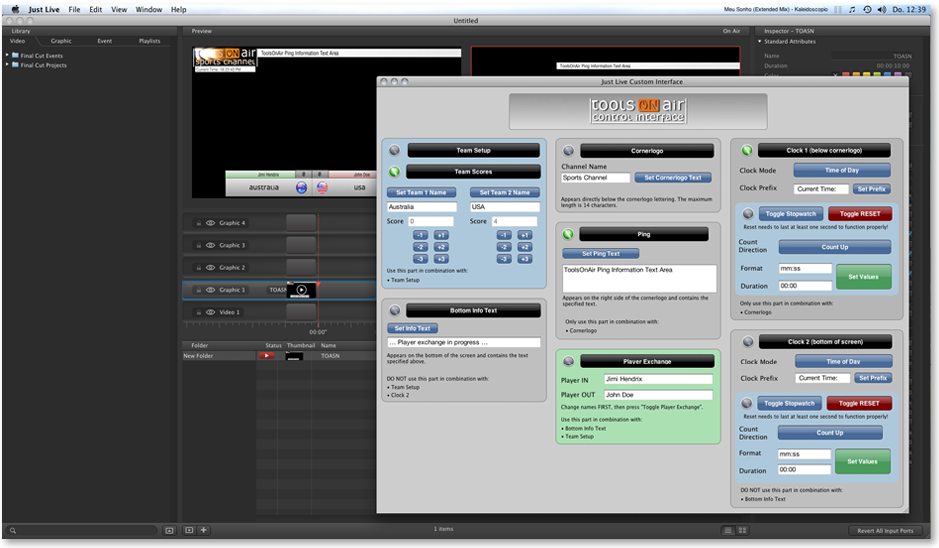
Task: Hide the Graphic 2 layer
Action: click(x=210, y=268)
